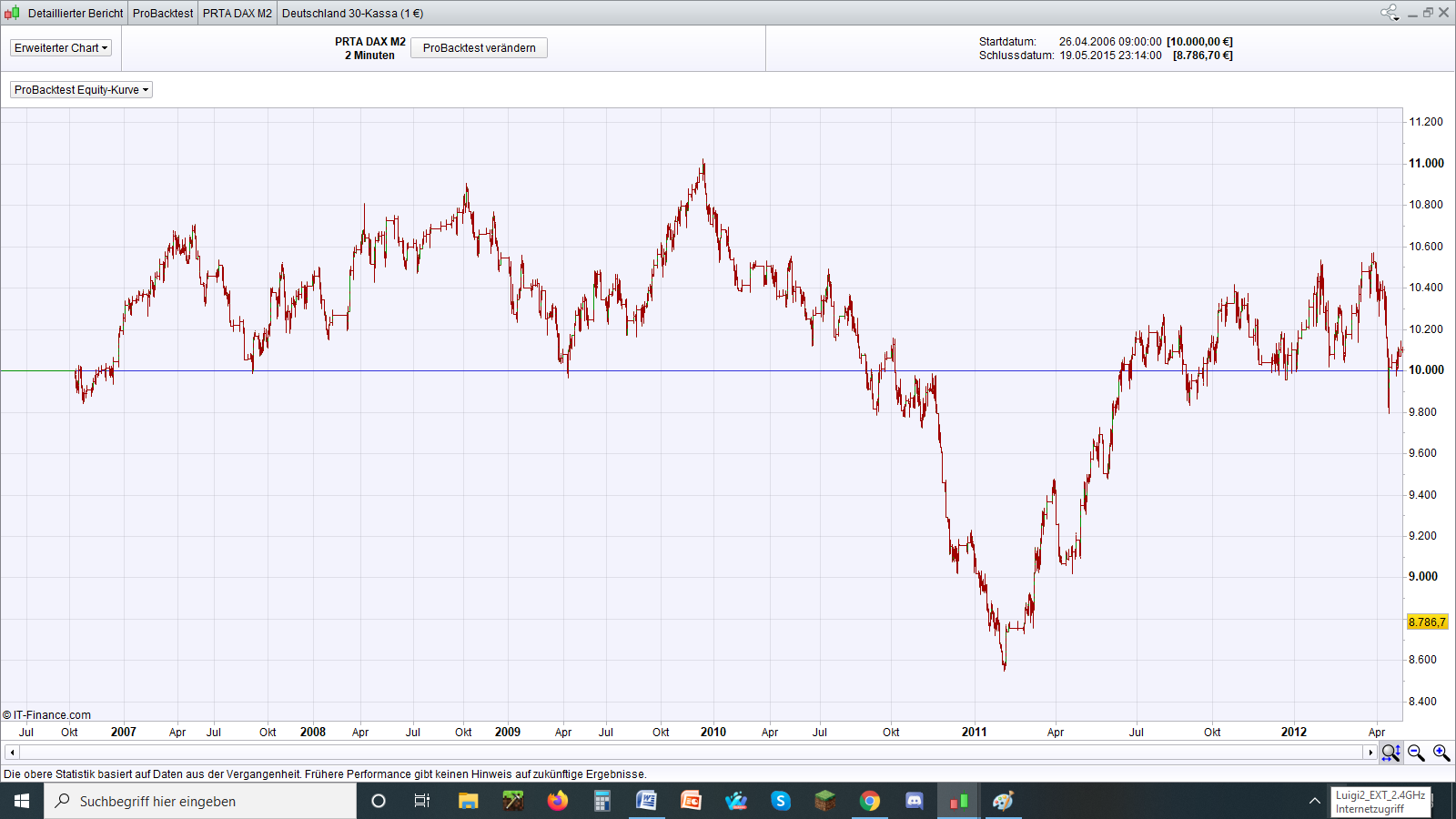Open PowerPoint from the taskbar
The image size is (1456, 819).
[692, 801]
